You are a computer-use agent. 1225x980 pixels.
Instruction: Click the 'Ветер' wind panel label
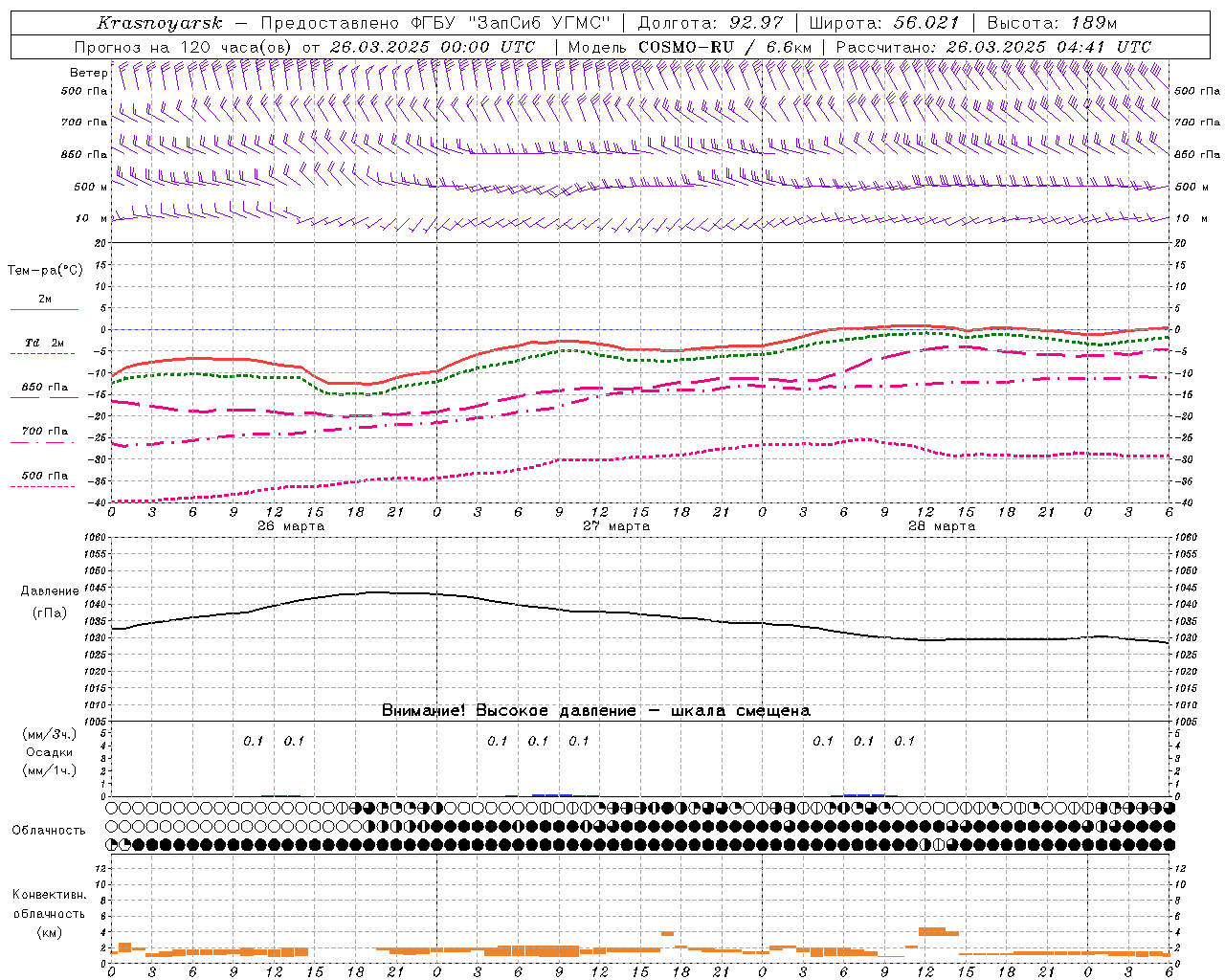pos(88,73)
